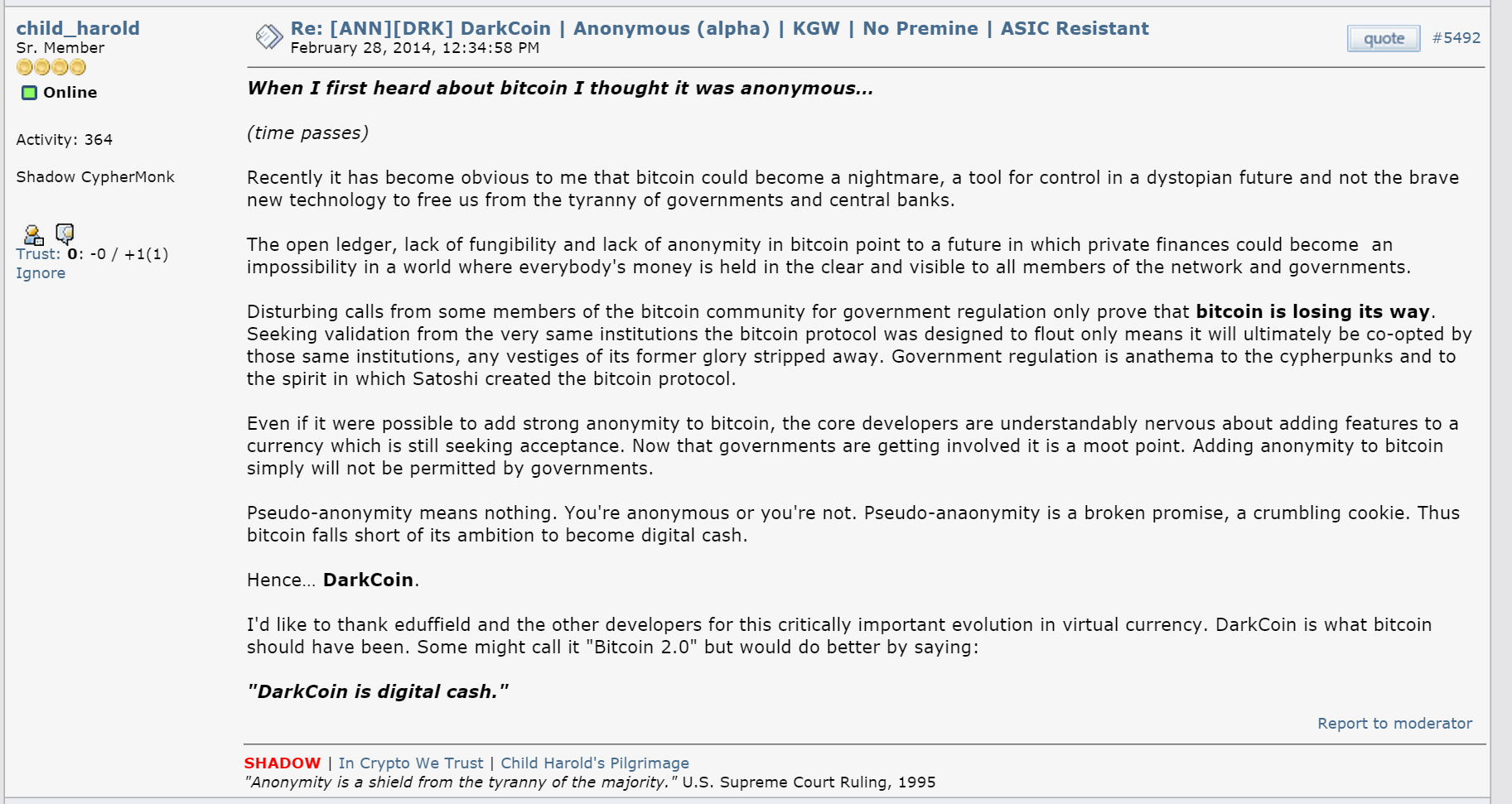This screenshot has width=1512, height=804.
Task: Ignore user child_harold
Action: pyautogui.click(x=41, y=273)
